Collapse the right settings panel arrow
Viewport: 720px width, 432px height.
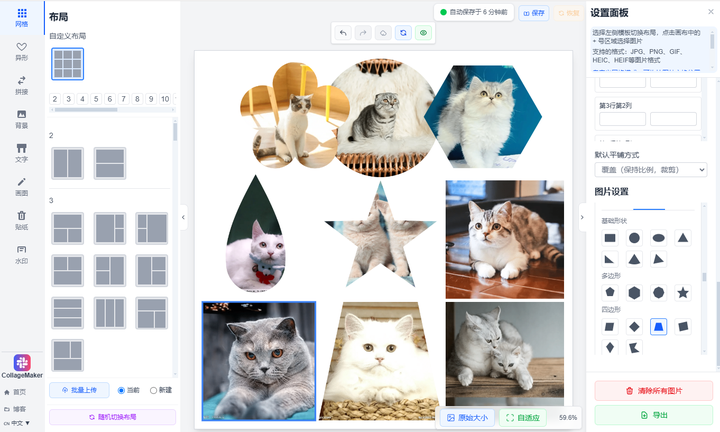[x=583, y=216]
